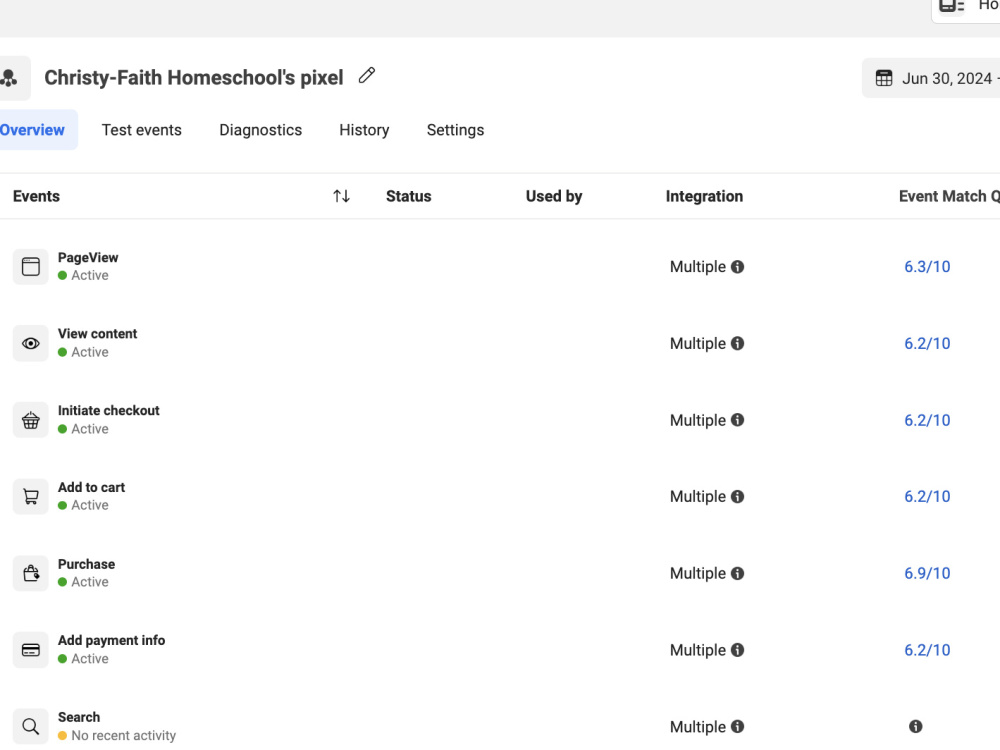
Task: Select the PageView event name
Action: click(x=88, y=258)
